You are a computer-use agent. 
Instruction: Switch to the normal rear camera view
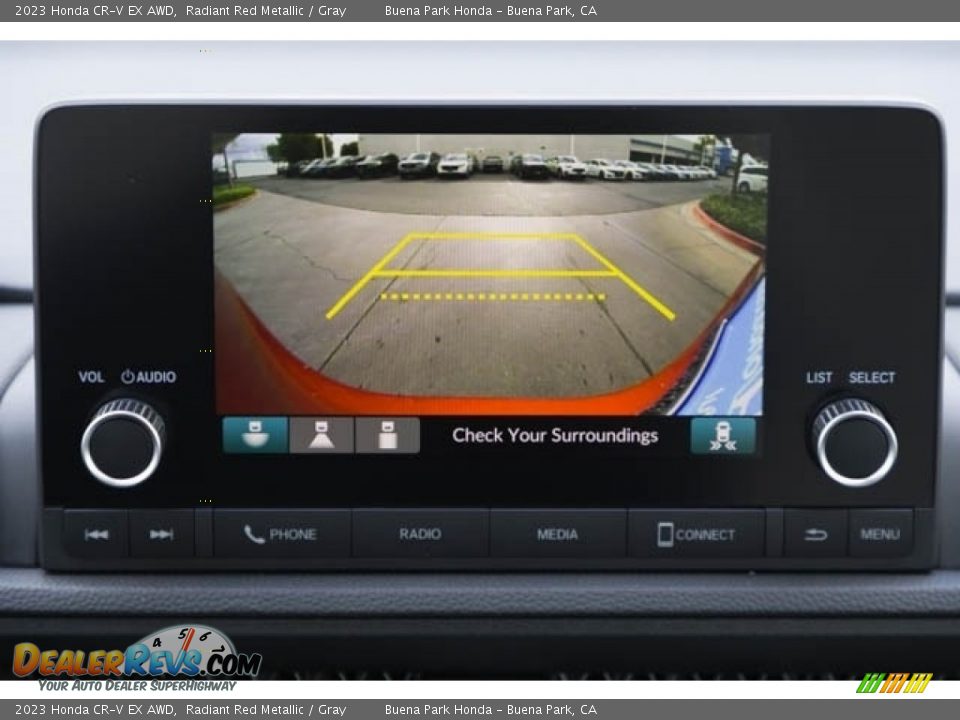click(x=321, y=435)
